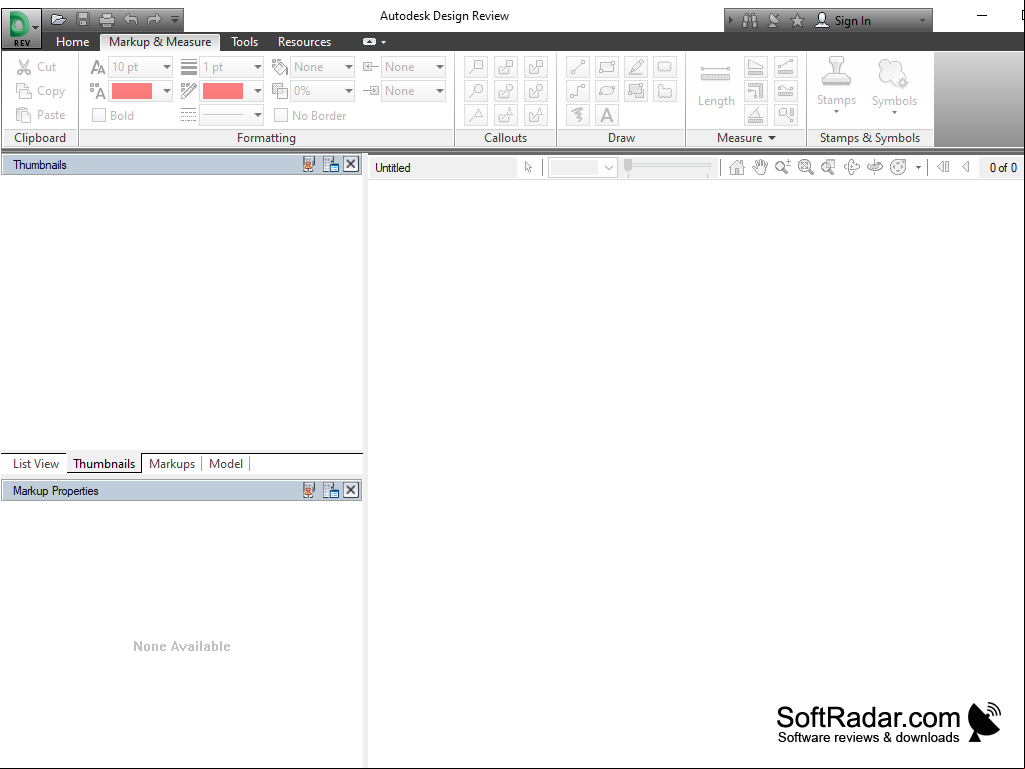Click the Design Review application menu button

[x=22, y=29]
